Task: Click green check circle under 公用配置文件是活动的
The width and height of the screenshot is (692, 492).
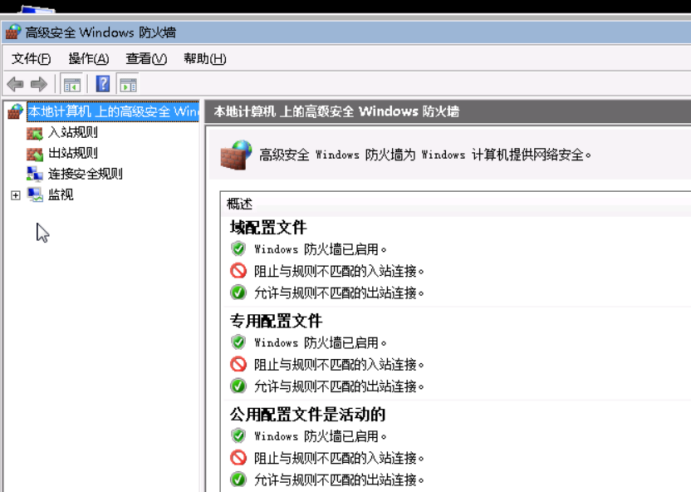Action: pyautogui.click(x=238, y=479)
